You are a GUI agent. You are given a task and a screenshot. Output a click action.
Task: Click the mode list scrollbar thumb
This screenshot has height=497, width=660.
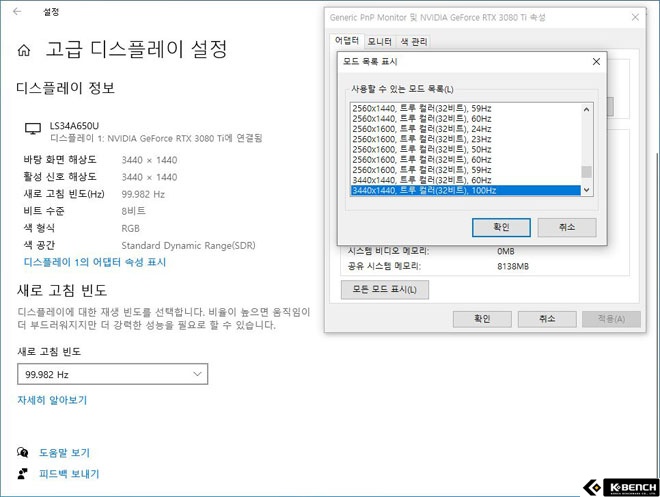(x=586, y=172)
